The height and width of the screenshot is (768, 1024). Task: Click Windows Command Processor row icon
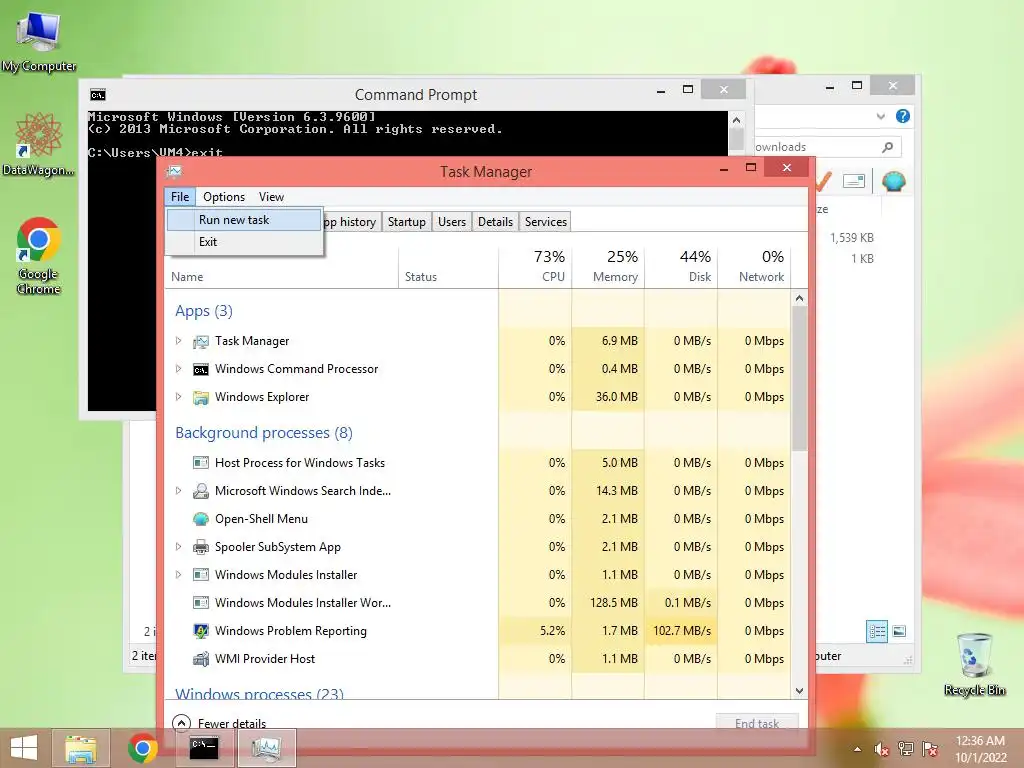point(200,370)
